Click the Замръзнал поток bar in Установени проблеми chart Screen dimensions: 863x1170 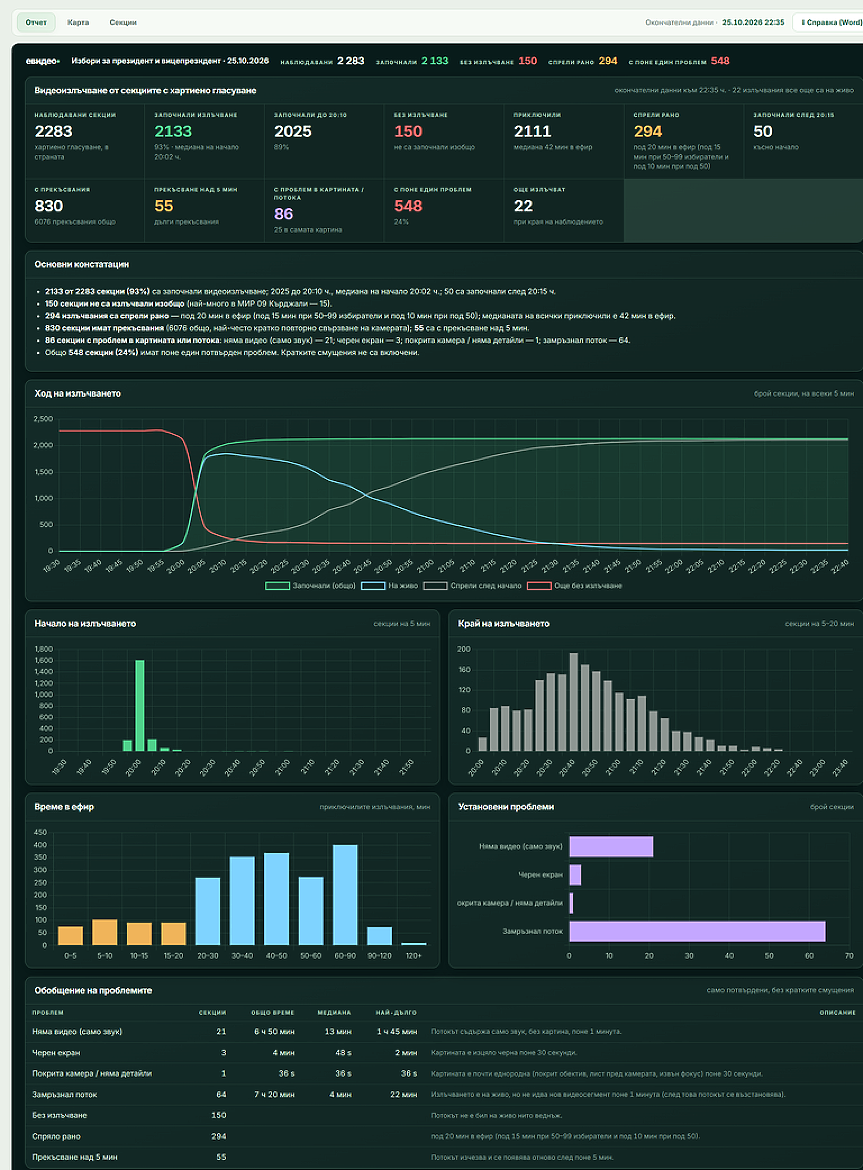[x=697, y=931]
